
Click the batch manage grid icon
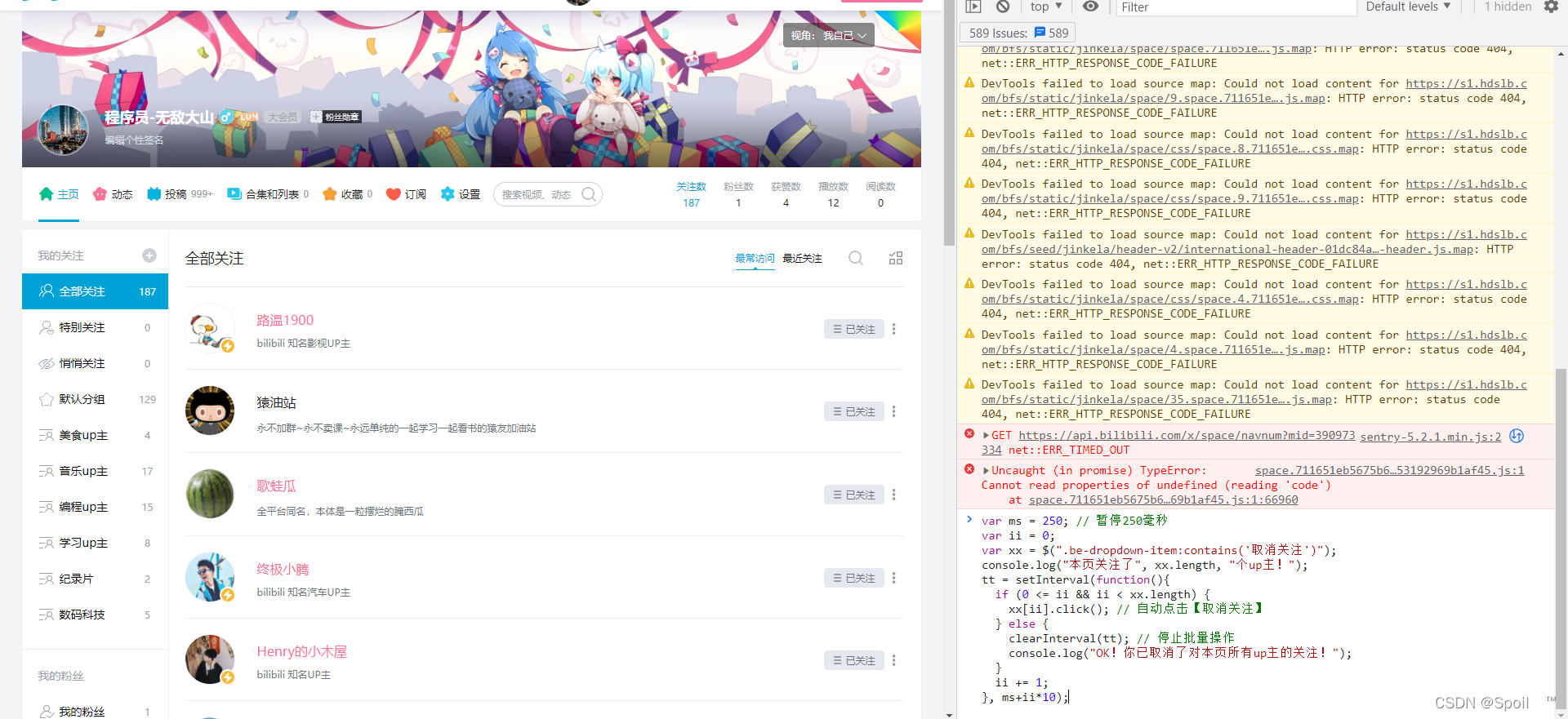point(896,258)
